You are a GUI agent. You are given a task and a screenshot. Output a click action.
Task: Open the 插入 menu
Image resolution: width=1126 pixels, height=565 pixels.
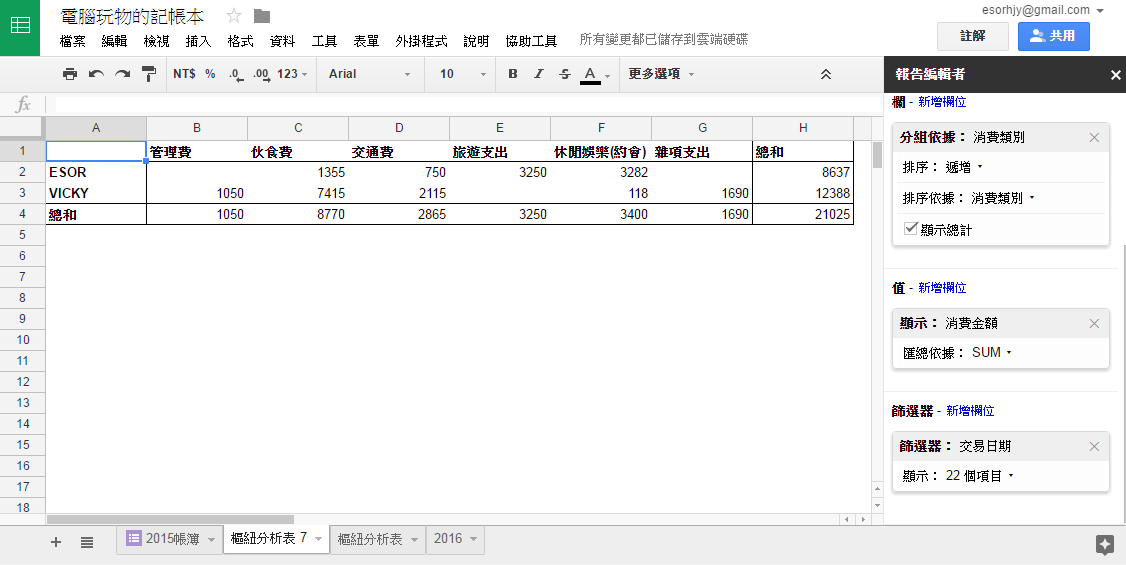198,41
